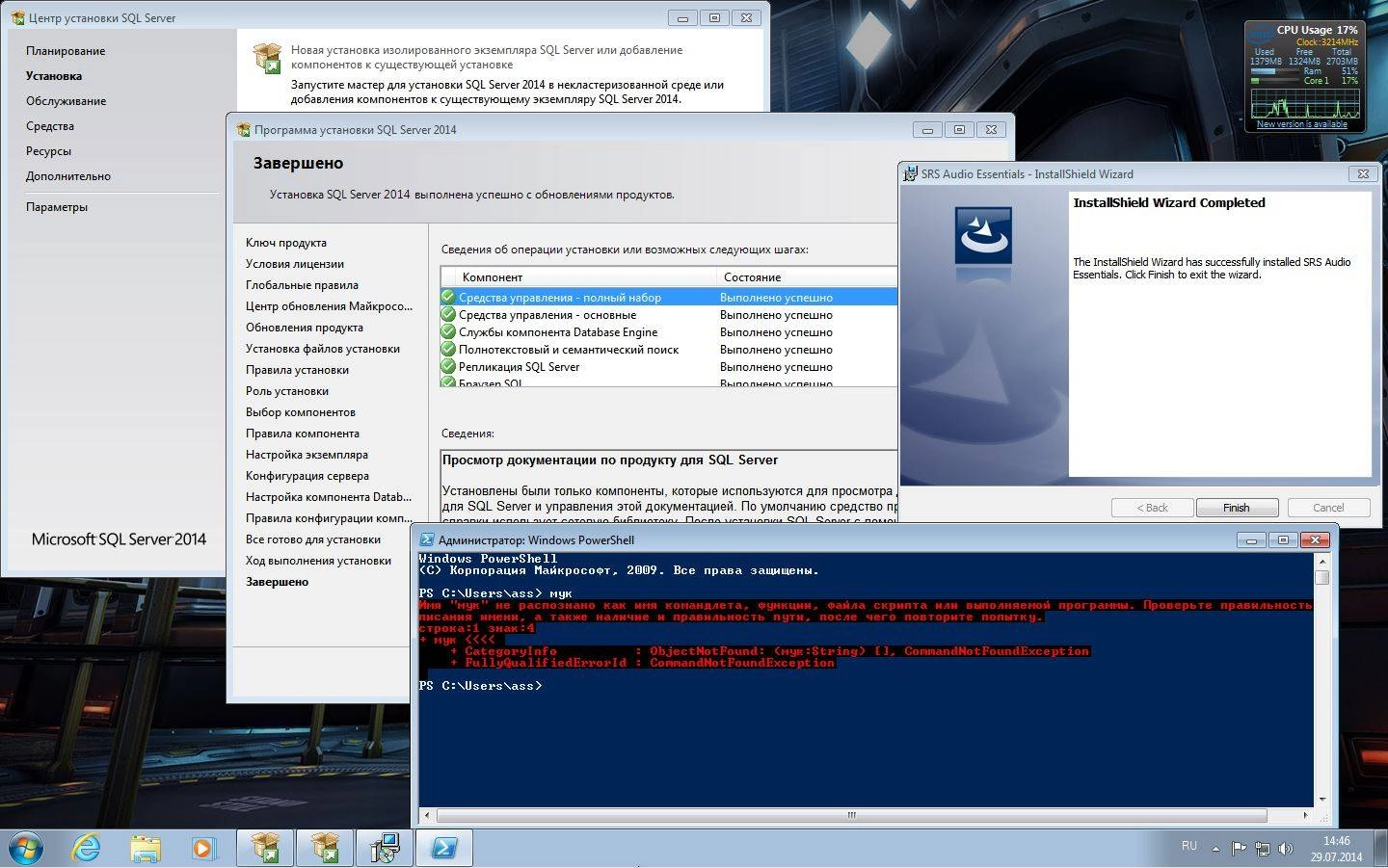Click New version is available link in CPU gadget

(1302, 124)
